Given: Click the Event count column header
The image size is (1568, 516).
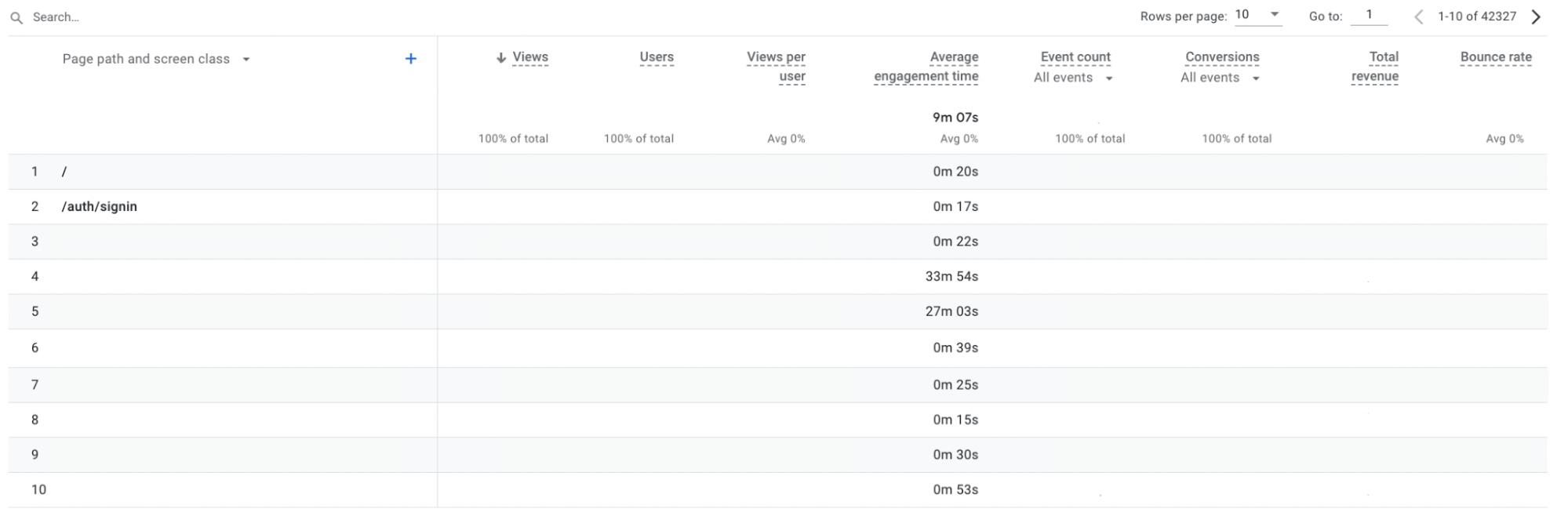Looking at the screenshot, I should pyautogui.click(x=1075, y=57).
